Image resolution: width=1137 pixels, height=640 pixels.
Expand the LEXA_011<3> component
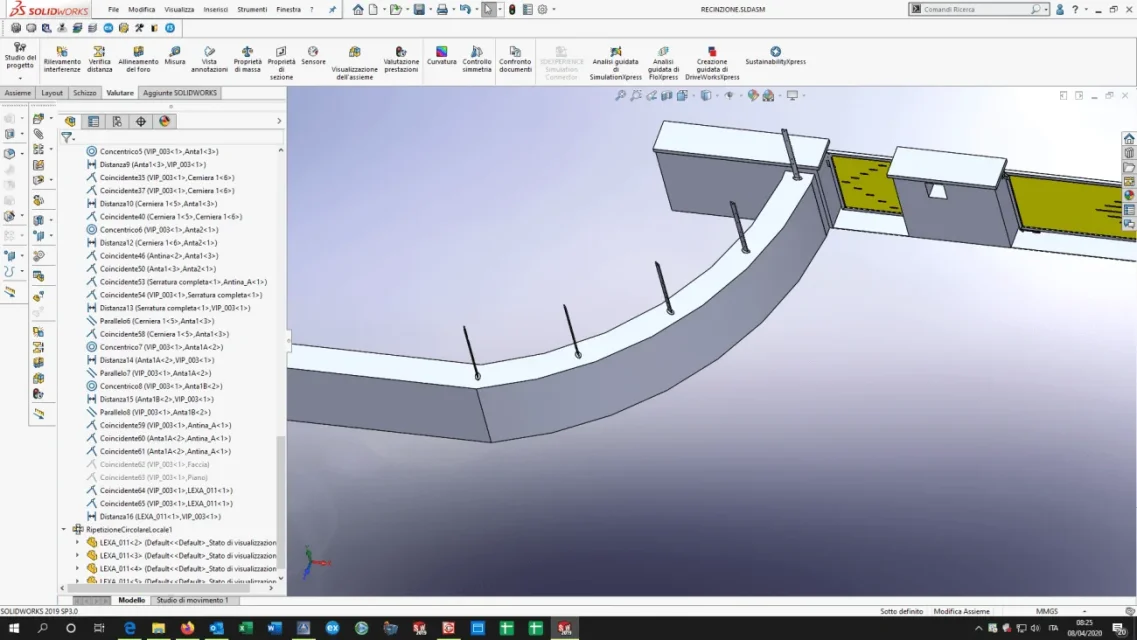tap(78, 555)
